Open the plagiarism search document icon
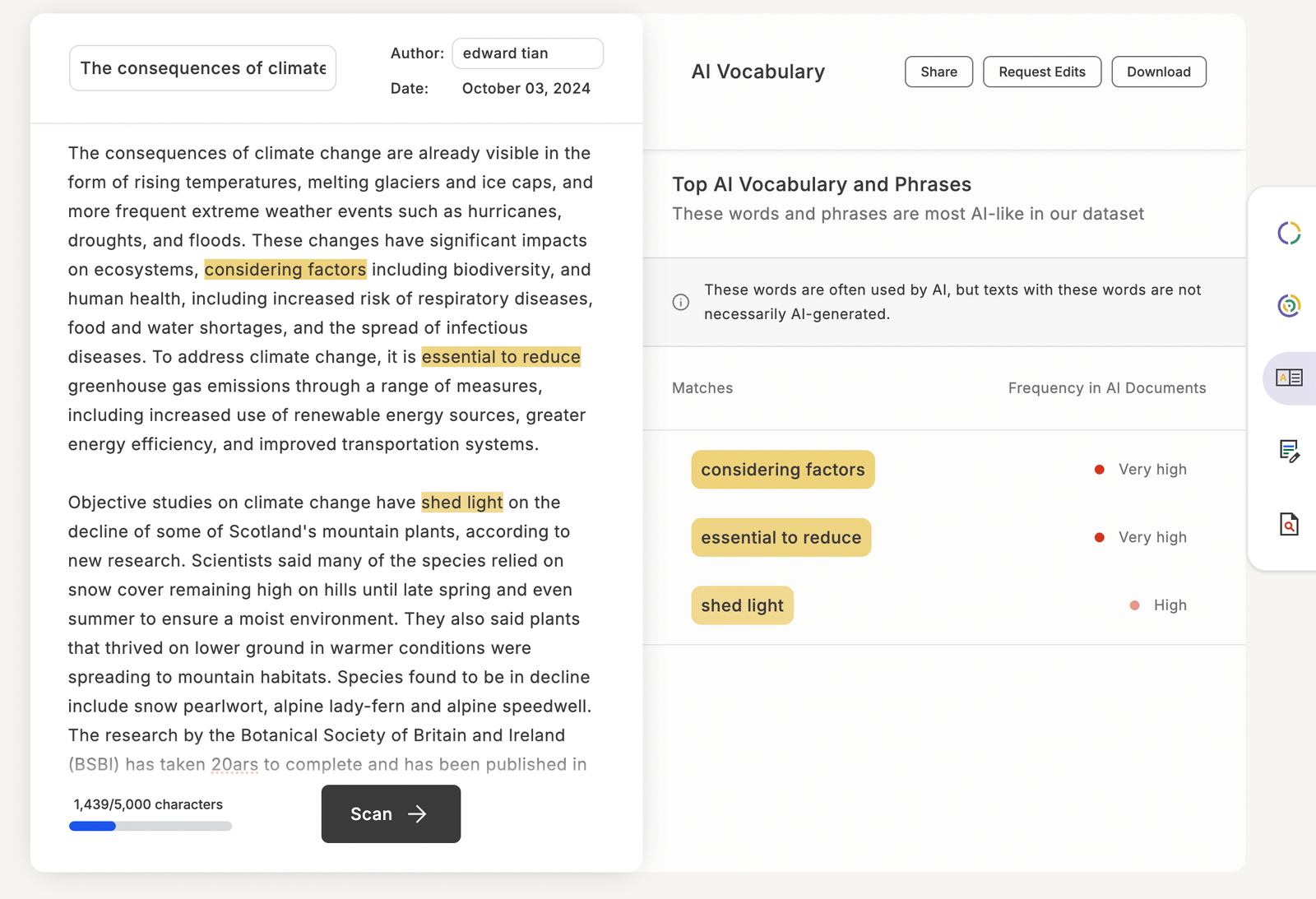 tap(1289, 524)
